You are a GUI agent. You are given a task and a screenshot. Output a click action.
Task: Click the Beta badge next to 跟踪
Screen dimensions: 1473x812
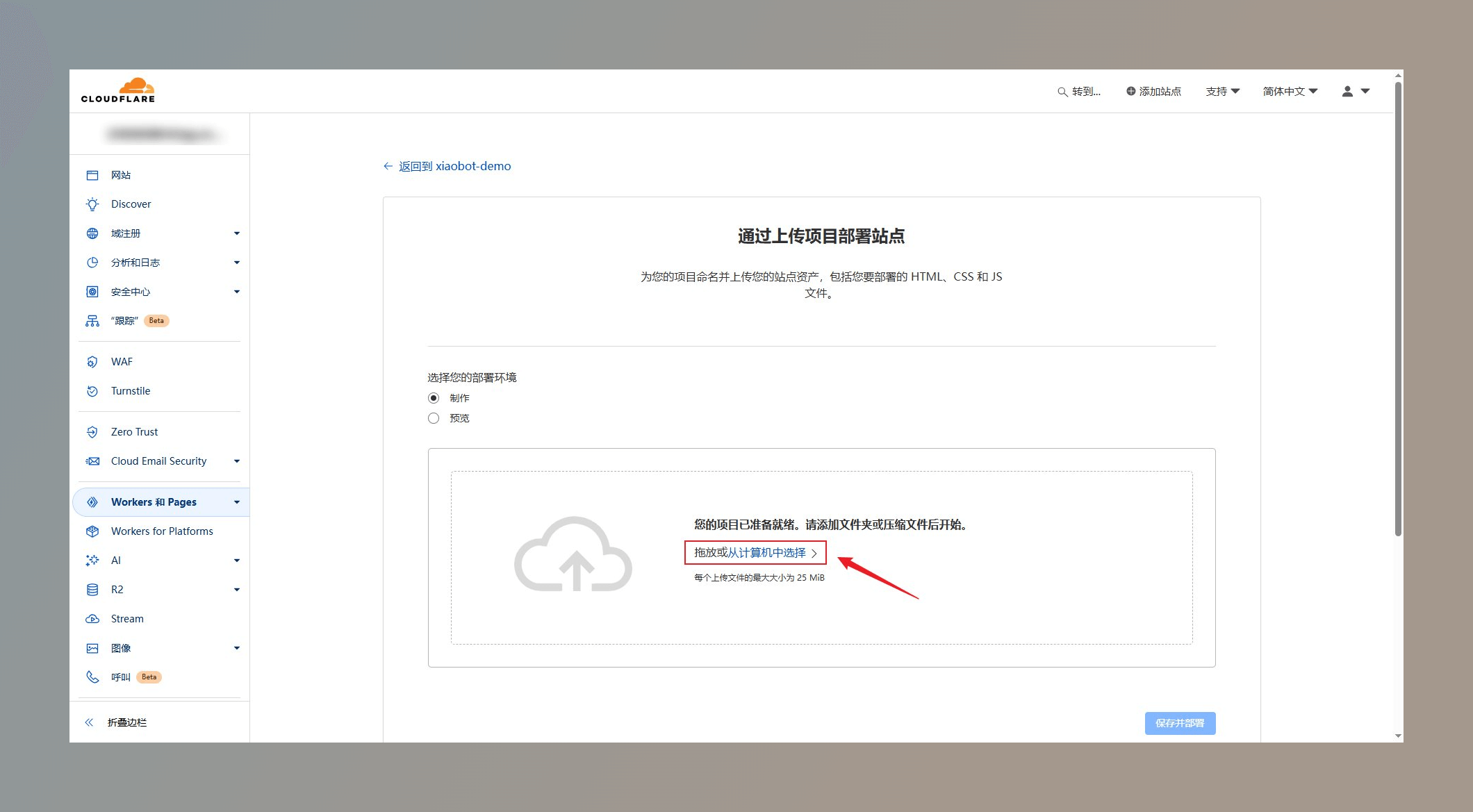pos(156,321)
